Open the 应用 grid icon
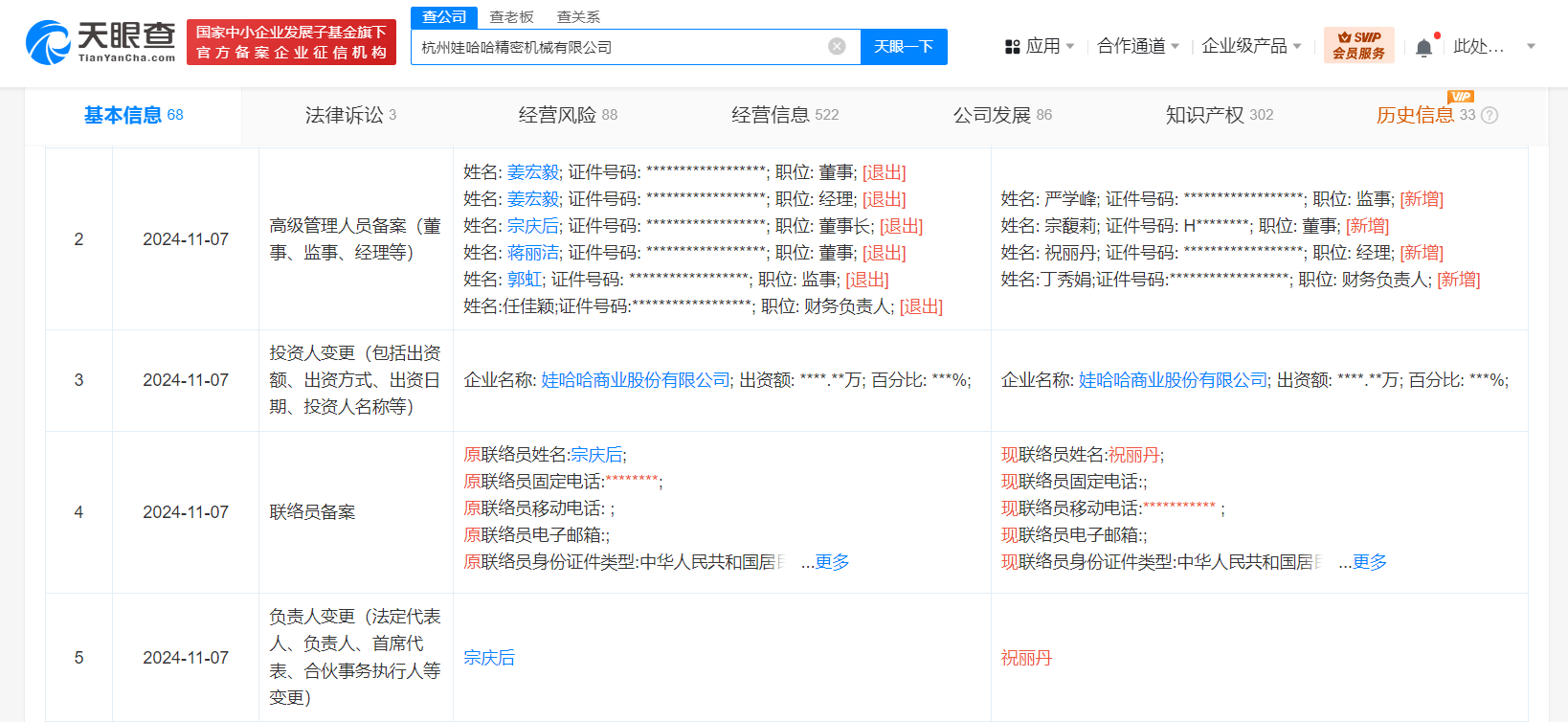The image size is (1568, 722). [x=1013, y=46]
